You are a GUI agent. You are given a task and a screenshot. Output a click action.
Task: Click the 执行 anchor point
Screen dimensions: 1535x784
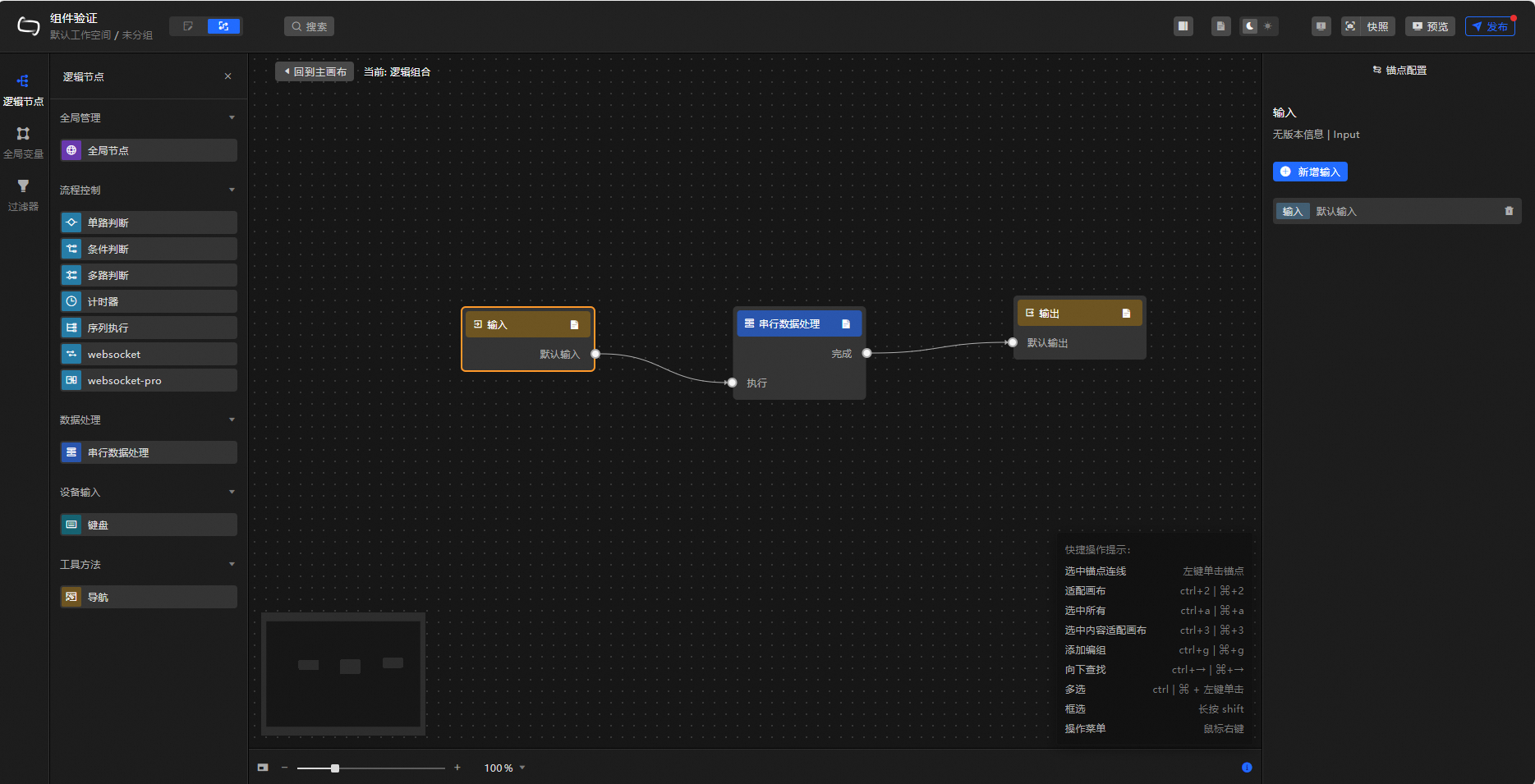click(x=733, y=383)
